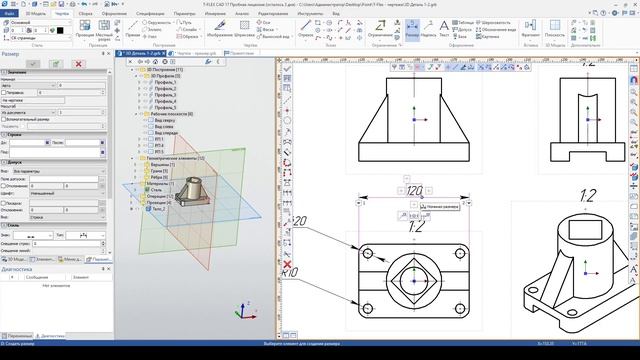Screen dimensions: 640x360
Task: Click the magnet snap icon on right toolbar
Action: [x=634, y=80]
